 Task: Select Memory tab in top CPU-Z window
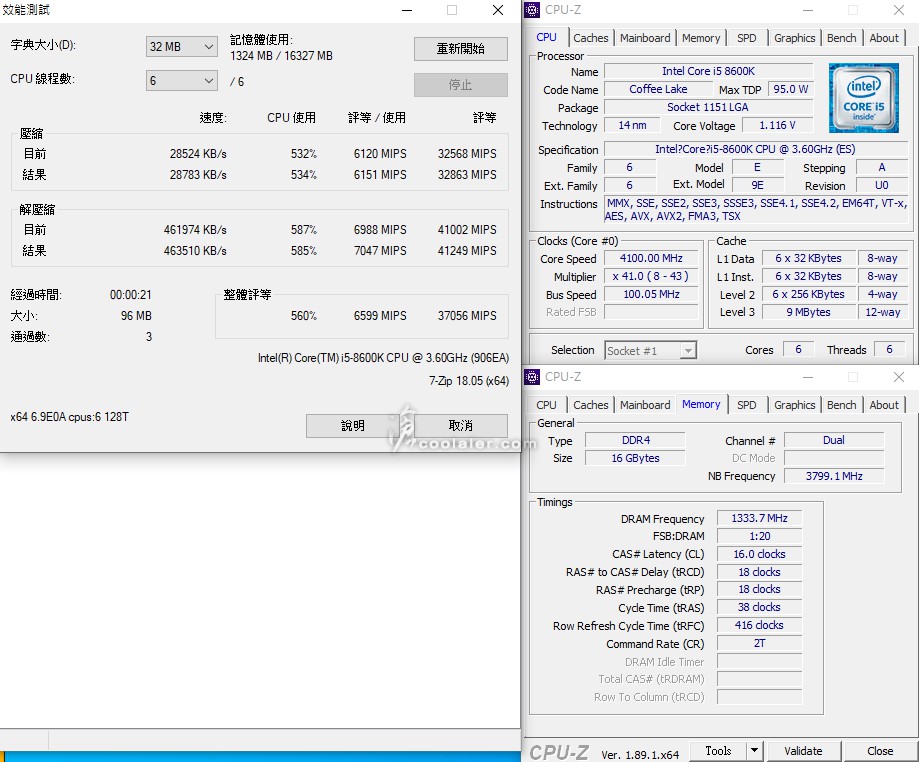tap(701, 38)
